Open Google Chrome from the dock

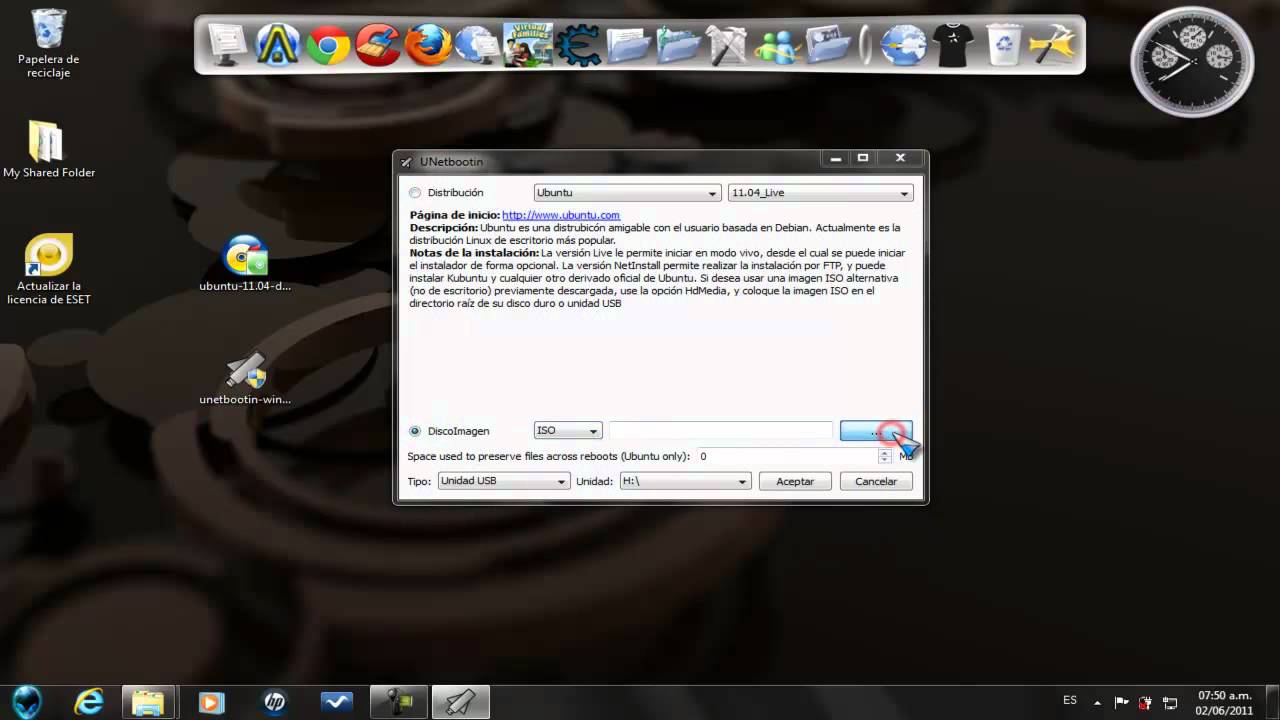328,45
